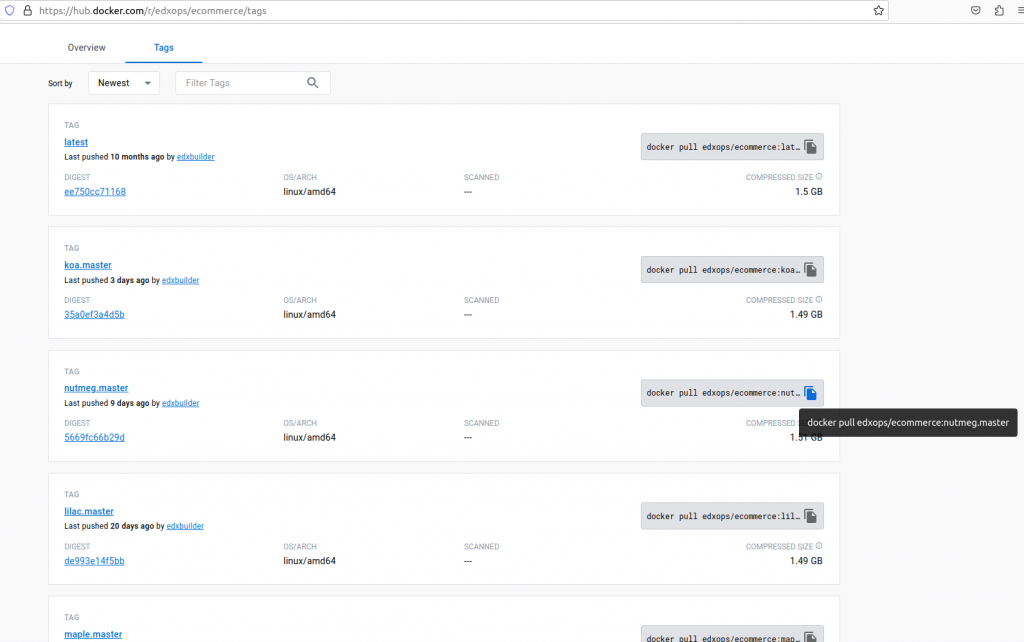The image size is (1024, 642).
Task: Open the Pocket save icon in browser toolbar
Action: (x=976, y=10)
